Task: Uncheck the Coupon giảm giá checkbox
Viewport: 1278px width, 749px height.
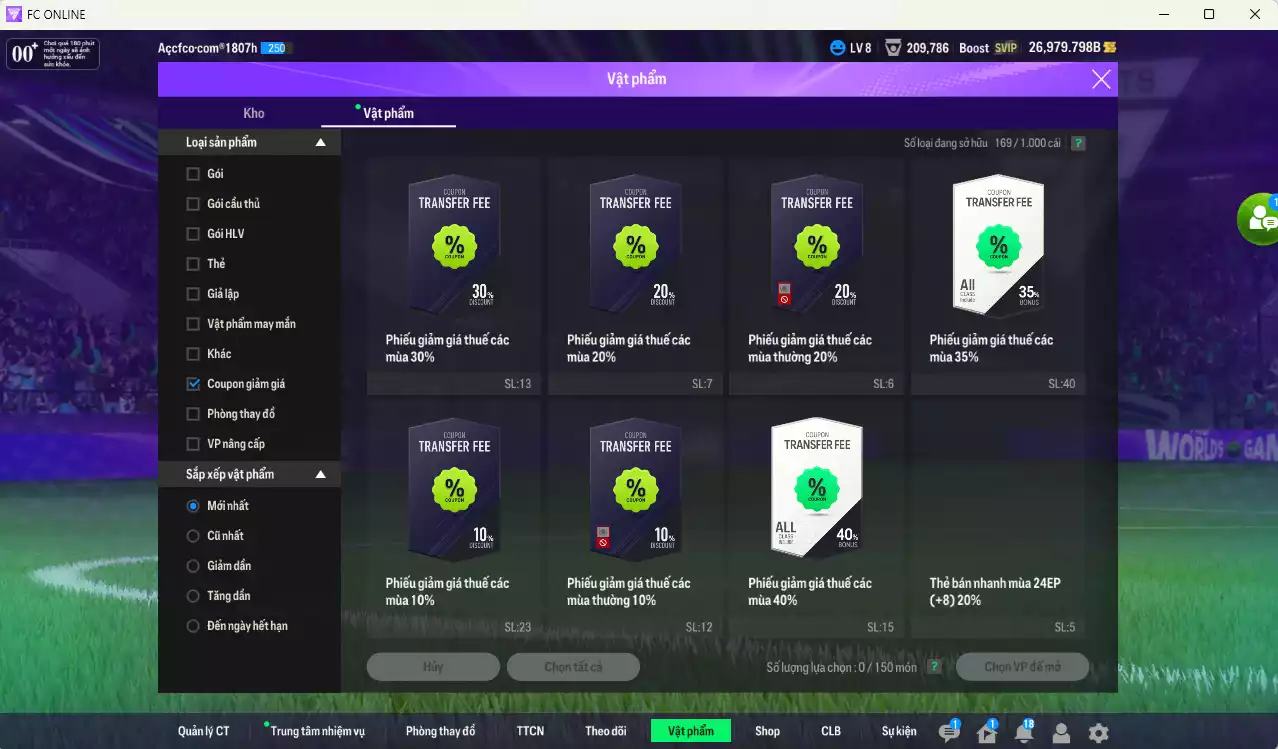Action: click(x=193, y=384)
